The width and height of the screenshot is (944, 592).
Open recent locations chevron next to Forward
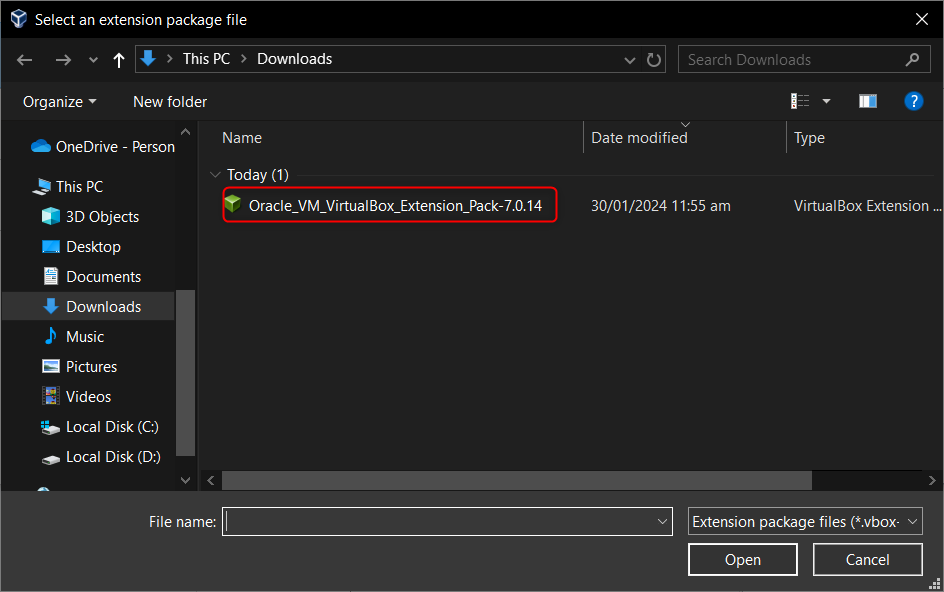tap(93, 60)
